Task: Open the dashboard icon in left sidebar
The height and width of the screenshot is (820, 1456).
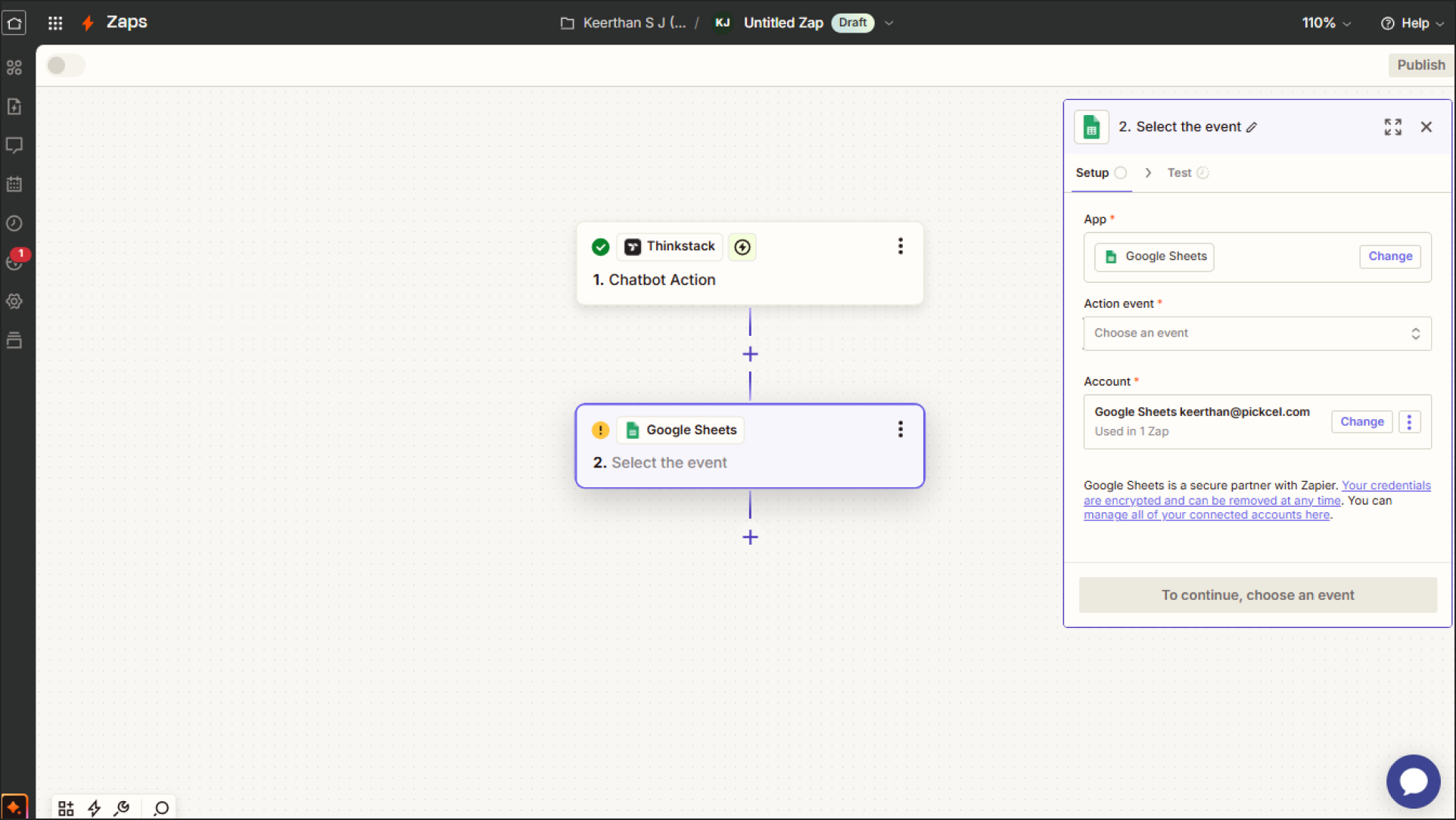Action: 14,67
